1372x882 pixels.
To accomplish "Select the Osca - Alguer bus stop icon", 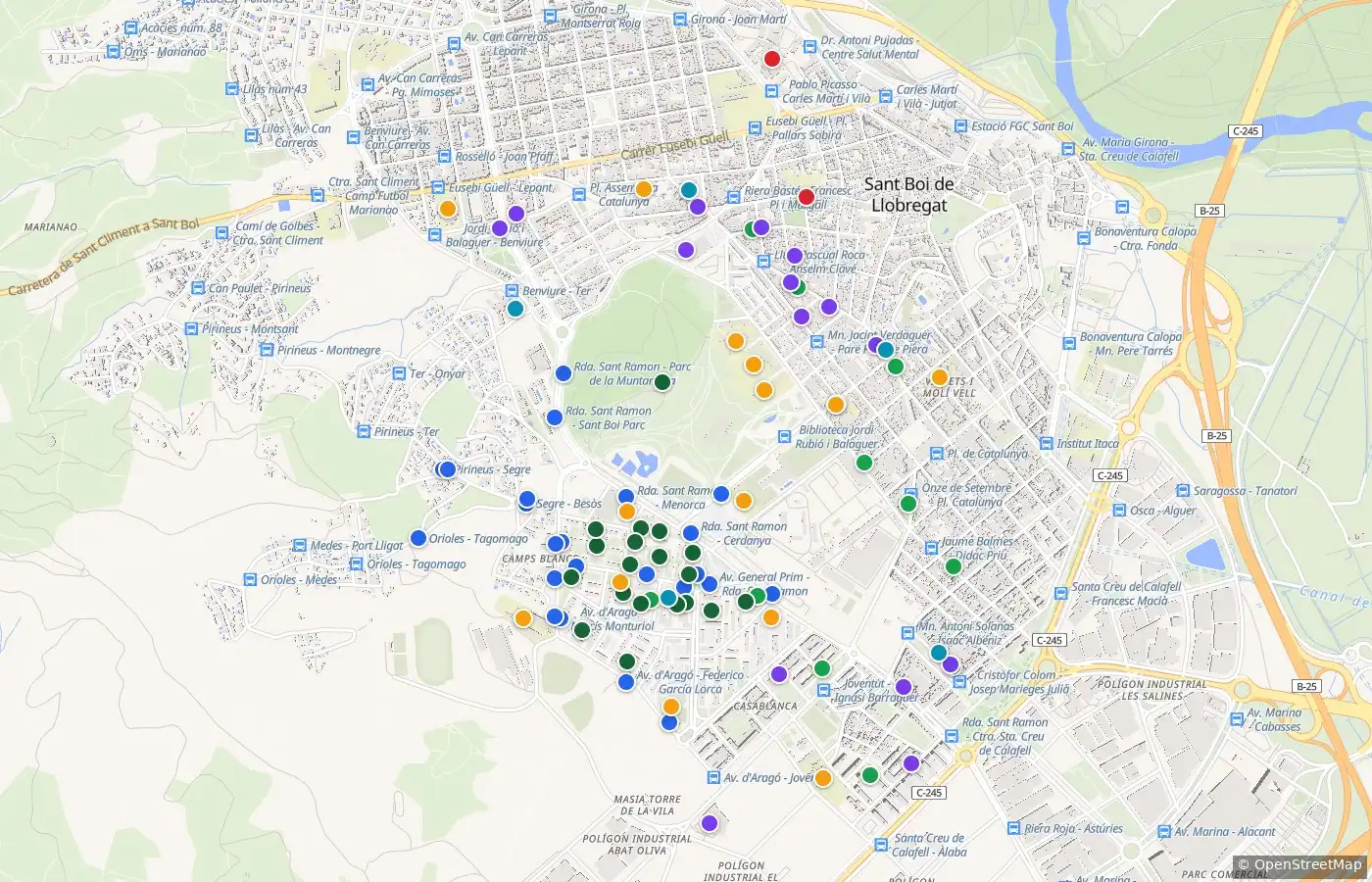I will click(x=1118, y=510).
